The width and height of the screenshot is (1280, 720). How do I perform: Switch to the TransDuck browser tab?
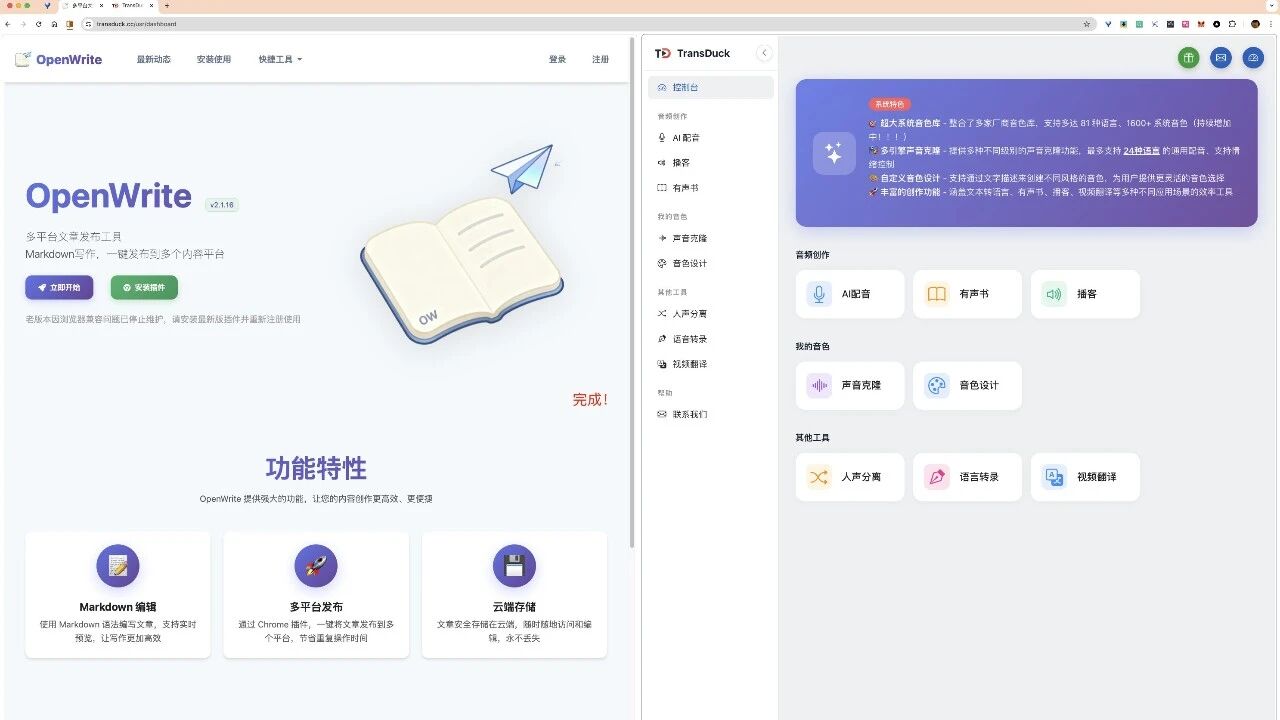[x=132, y=5]
